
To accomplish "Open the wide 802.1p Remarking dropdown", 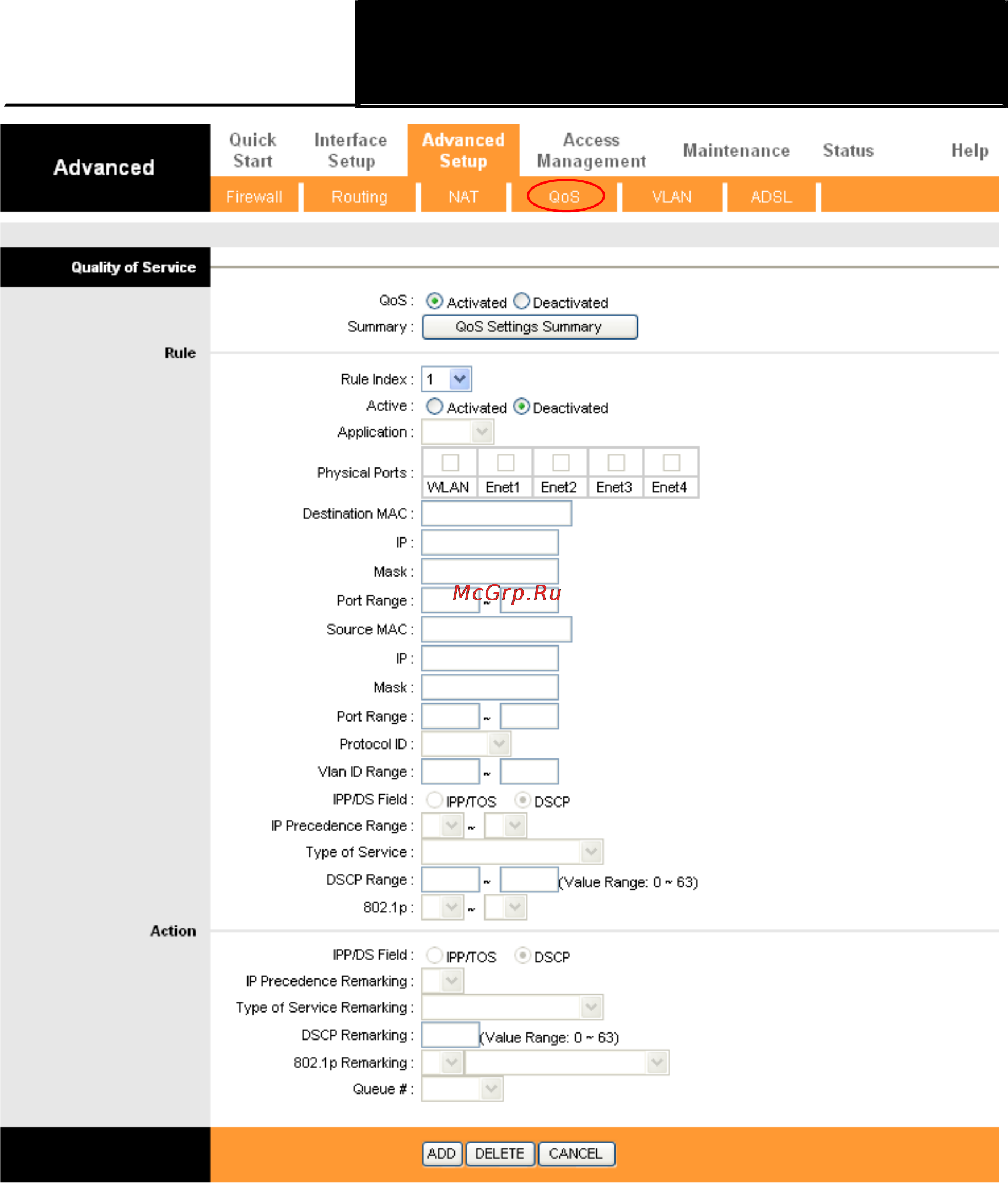I will click(567, 1063).
